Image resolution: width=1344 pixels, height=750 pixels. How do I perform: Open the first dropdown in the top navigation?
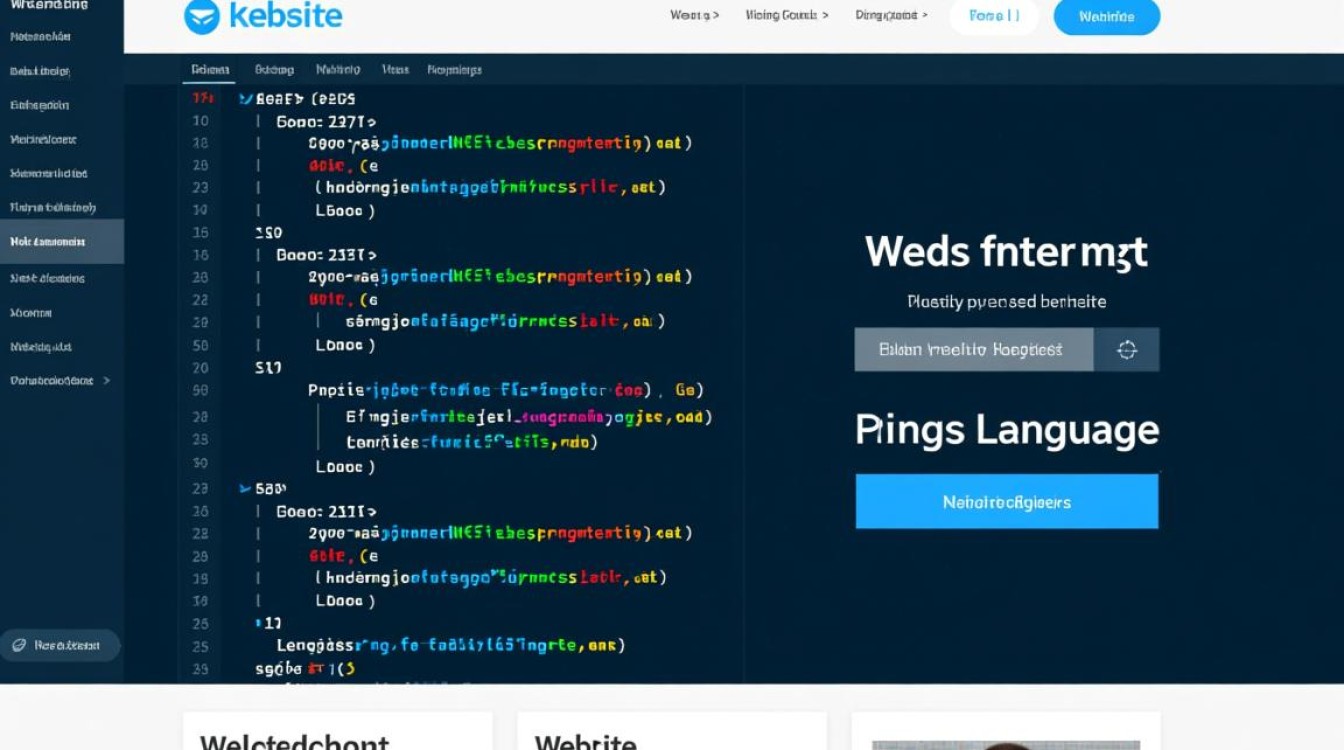(695, 15)
